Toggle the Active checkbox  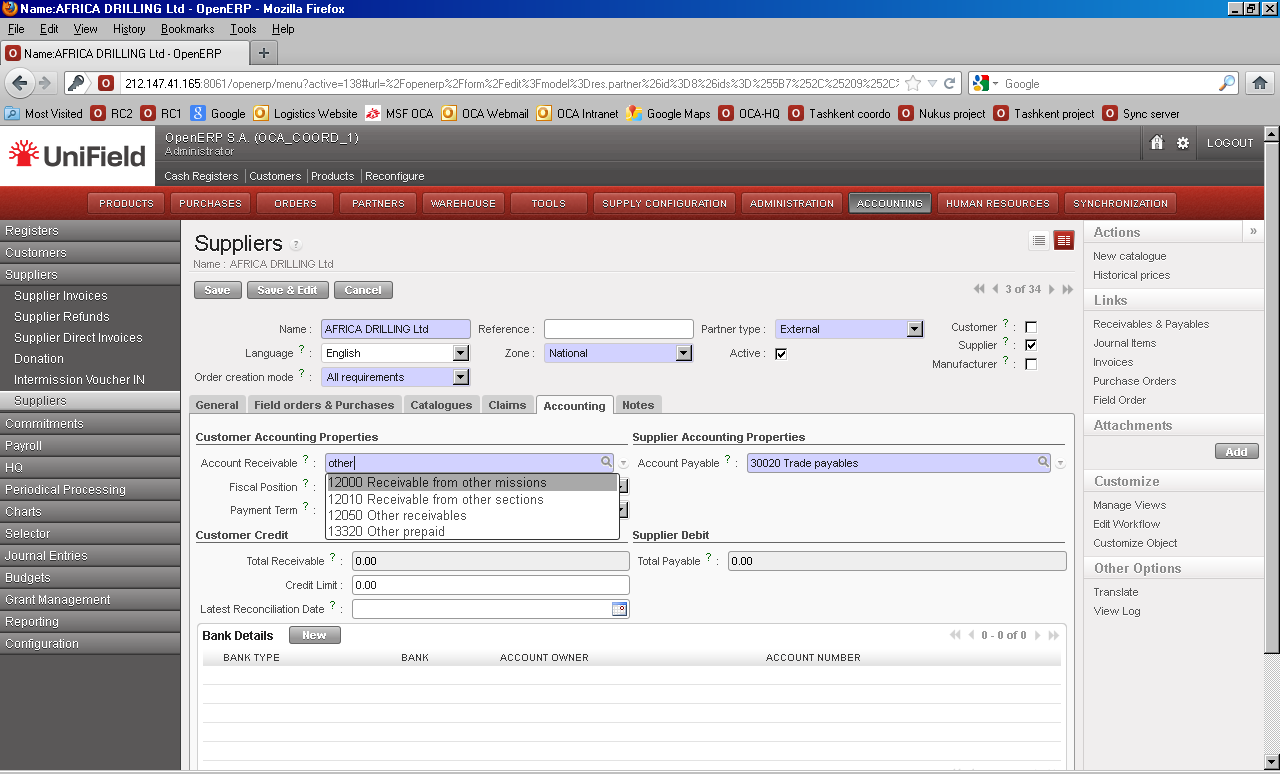tap(781, 353)
